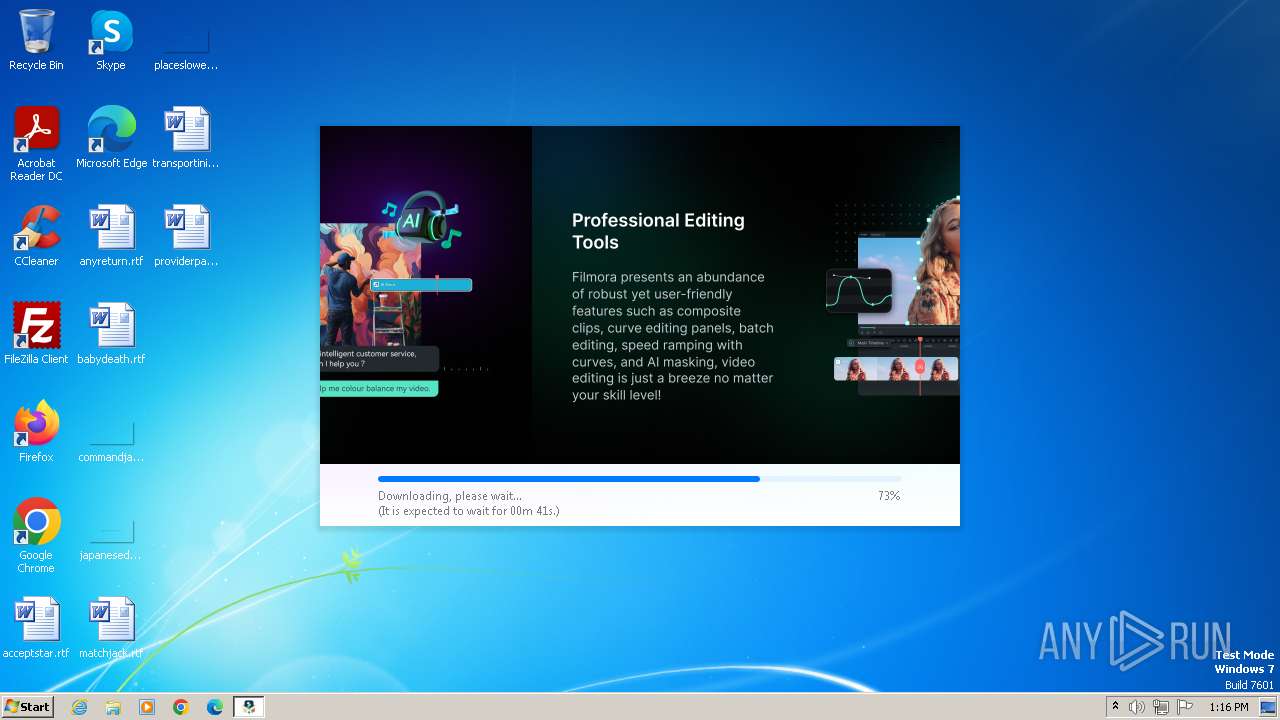This screenshot has height=720, width=1280.
Task: Open Action Center flag icon
Action: pyautogui.click(x=1185, y=707)
